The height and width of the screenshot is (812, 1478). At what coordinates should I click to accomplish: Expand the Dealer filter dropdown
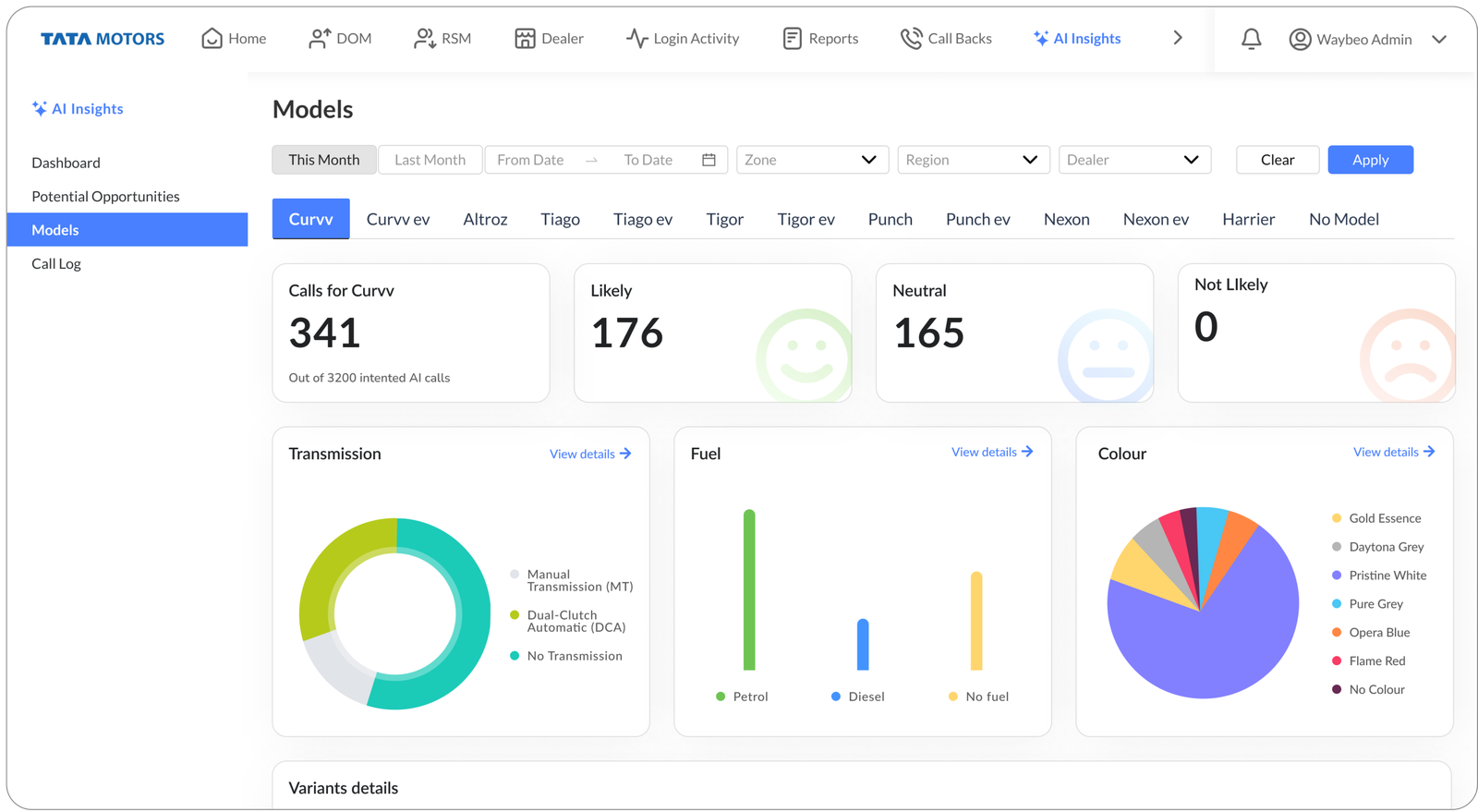1133,160
